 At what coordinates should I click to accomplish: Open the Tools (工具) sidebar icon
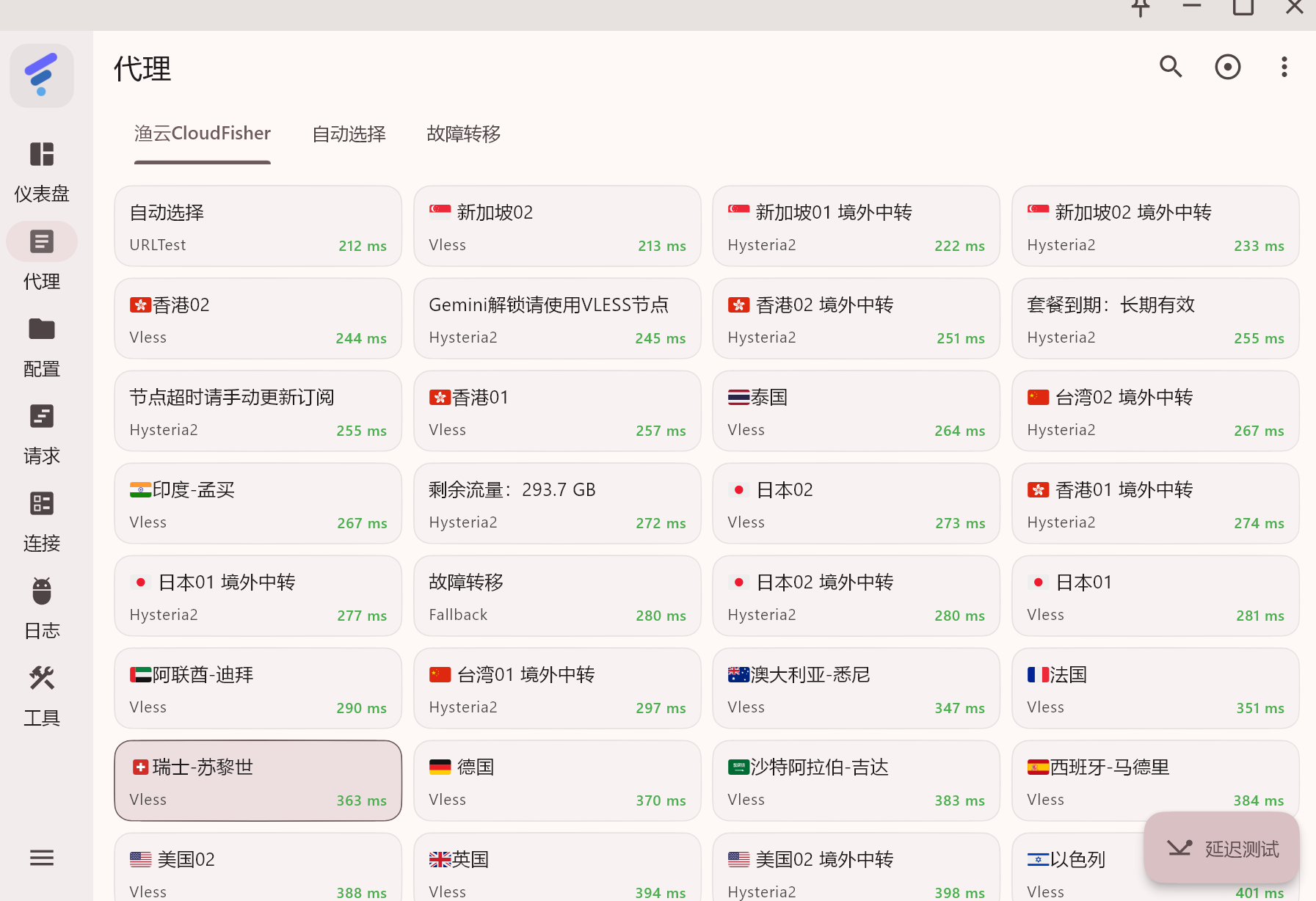click(x=42, y=678)
